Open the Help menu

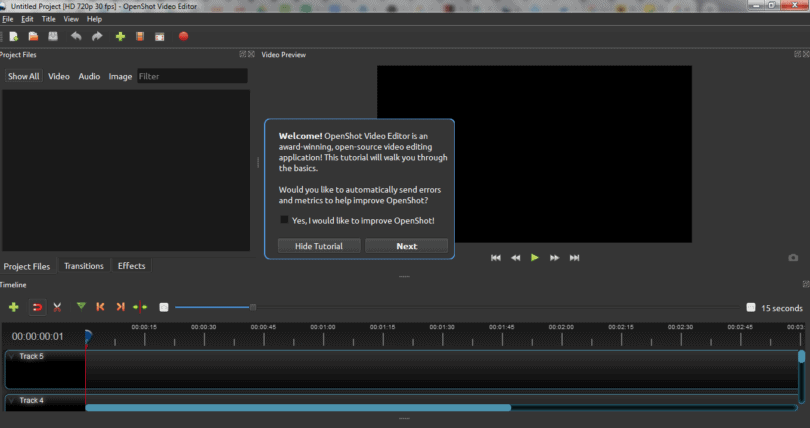pyautogui.click(x=94, y=19)
